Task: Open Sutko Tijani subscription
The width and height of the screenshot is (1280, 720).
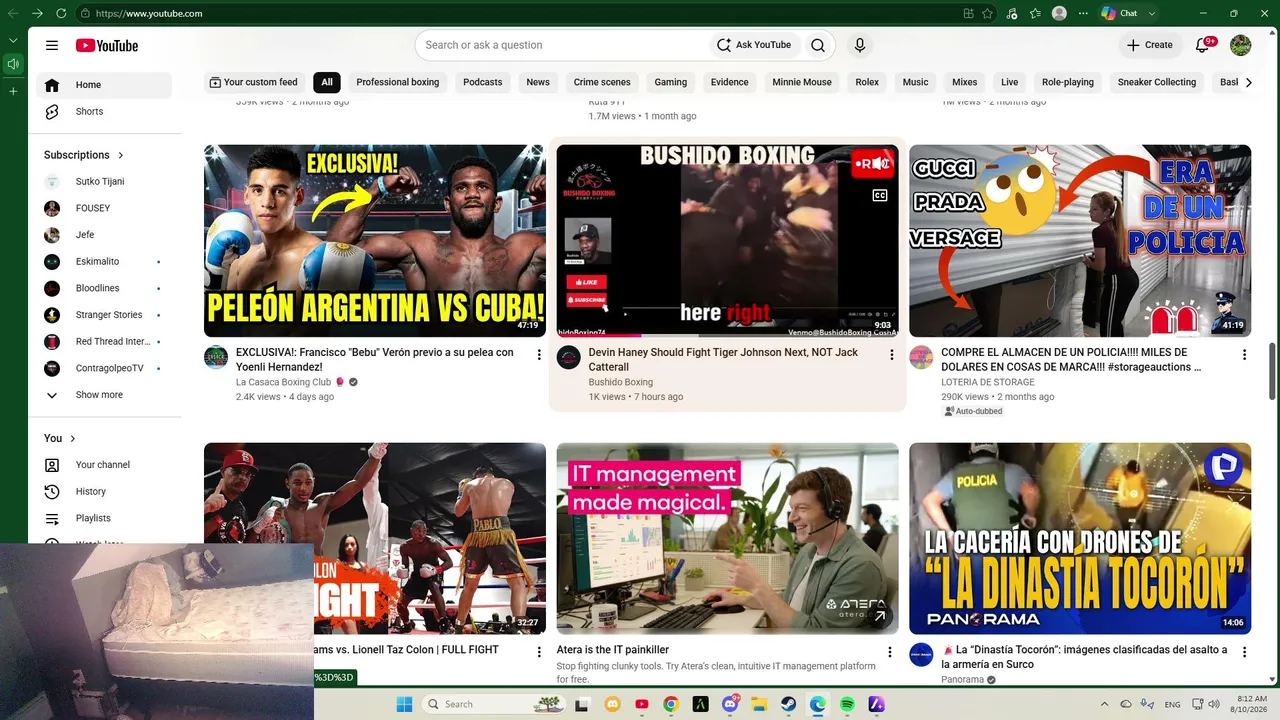Action: 104,182
